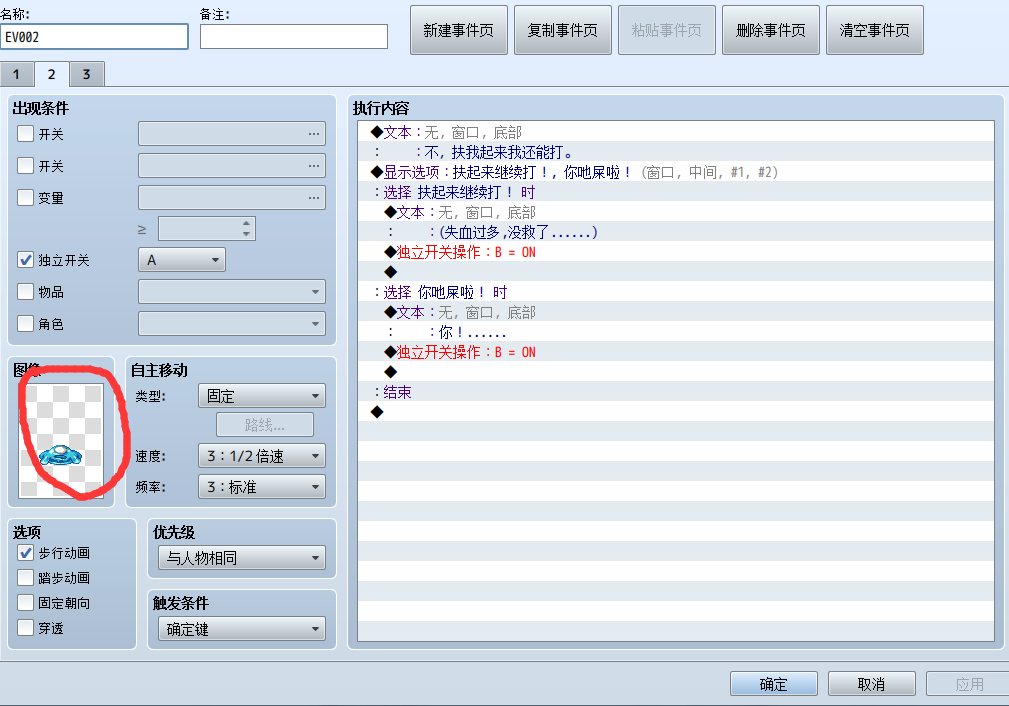Open the 物品 item dropdown
The width and height of the screenshot is (1009, 706).
(x=232, y=292)
